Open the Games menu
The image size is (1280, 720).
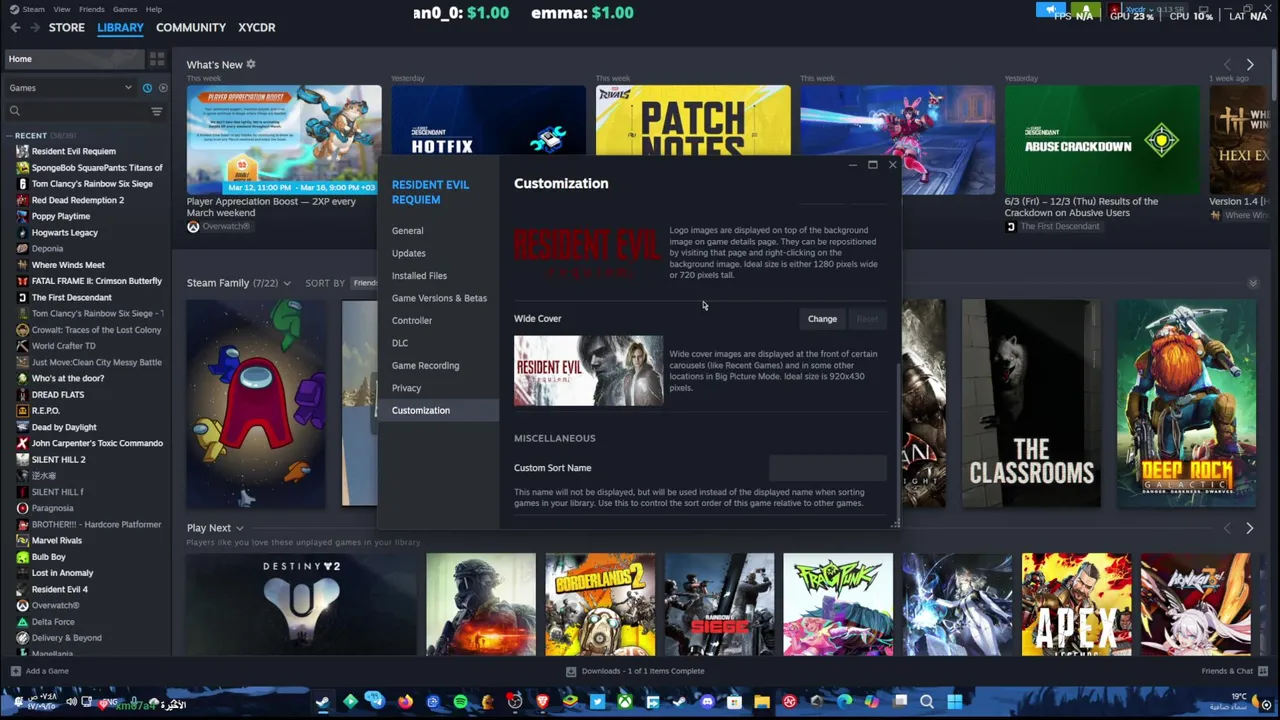[125, 9]
